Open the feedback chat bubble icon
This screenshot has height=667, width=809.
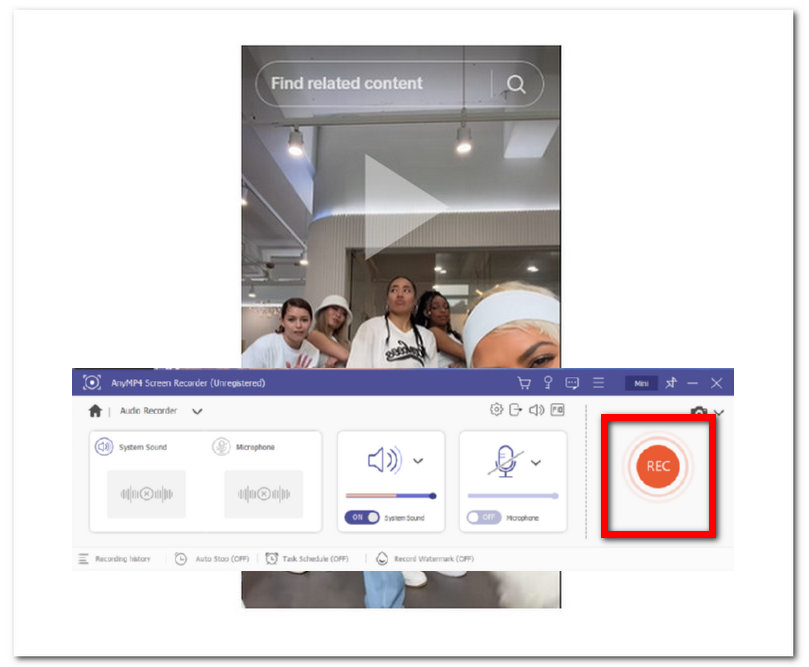[x=572, y=383]
